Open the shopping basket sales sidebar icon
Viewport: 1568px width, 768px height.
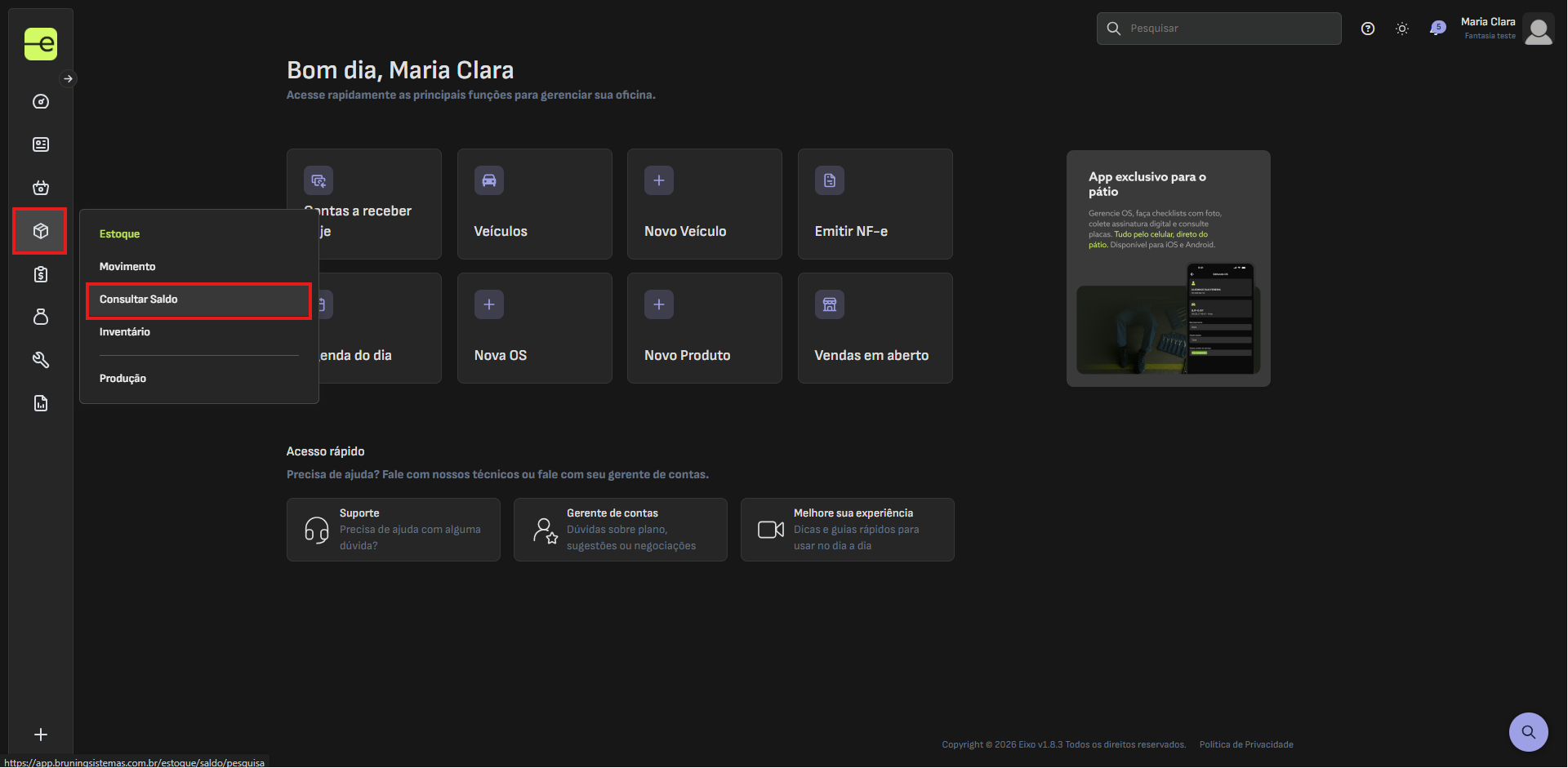click(x=41, y=188)
